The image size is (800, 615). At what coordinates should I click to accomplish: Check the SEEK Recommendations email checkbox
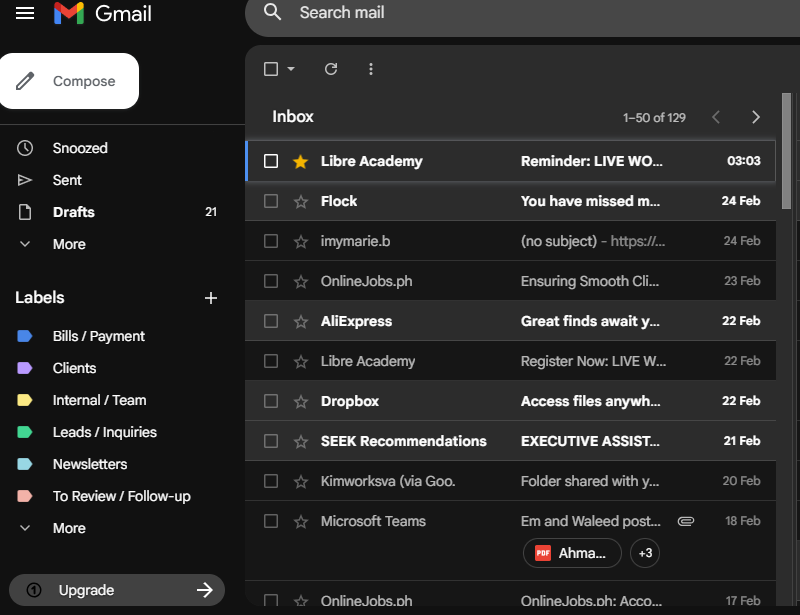pos(271,441)
